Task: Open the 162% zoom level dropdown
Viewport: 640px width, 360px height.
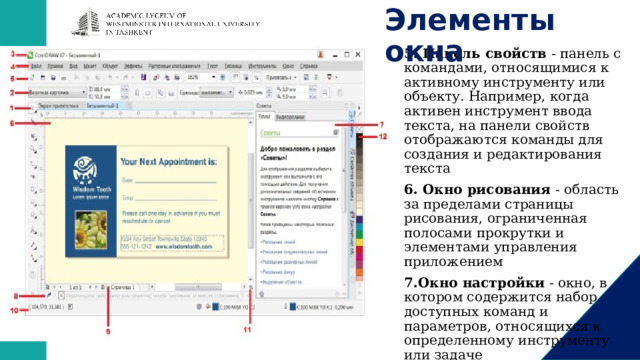Action: [213, 77]
